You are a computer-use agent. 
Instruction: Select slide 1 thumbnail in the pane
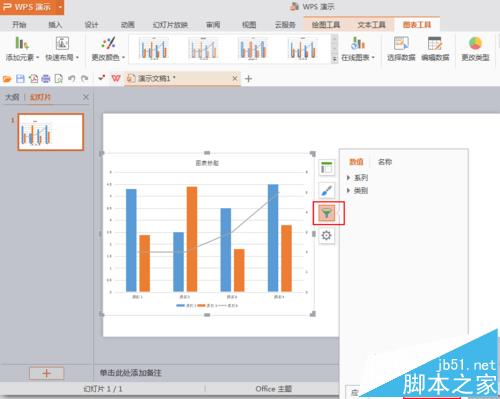point(50,132)
